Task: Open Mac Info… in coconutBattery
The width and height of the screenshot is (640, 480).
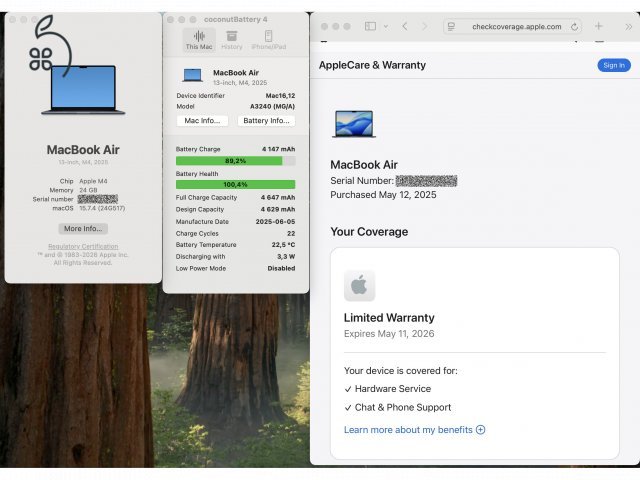Action: (x=202, y=121)
